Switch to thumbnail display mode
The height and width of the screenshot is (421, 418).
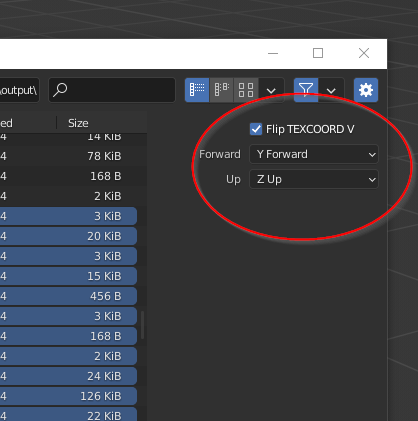pos(246,90)
